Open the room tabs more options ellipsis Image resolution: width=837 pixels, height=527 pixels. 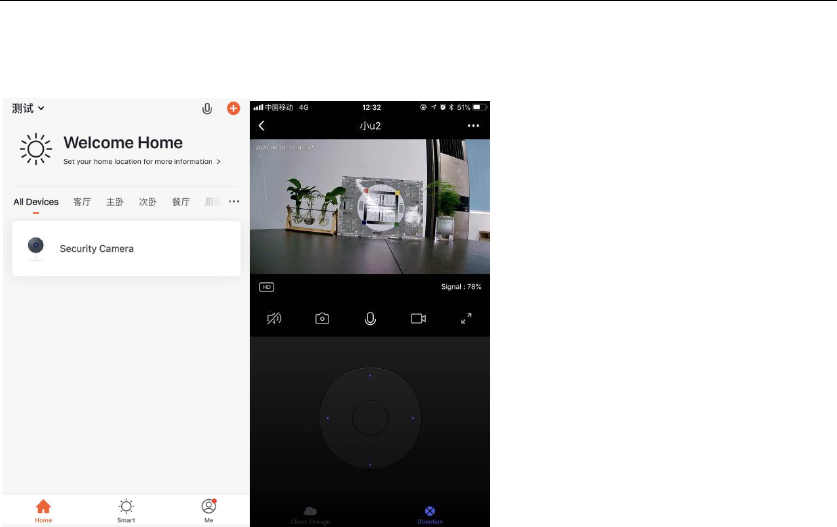(x=234, y=201)
